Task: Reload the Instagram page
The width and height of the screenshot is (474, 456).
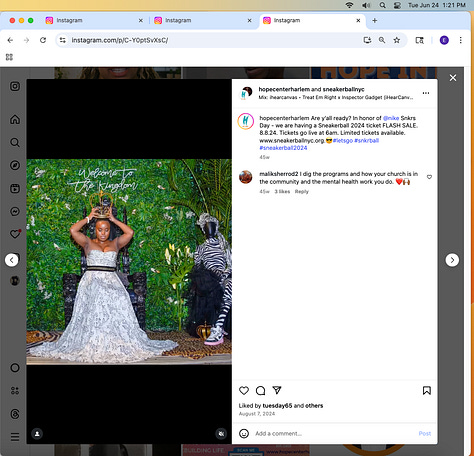Action: pos(43,40)
